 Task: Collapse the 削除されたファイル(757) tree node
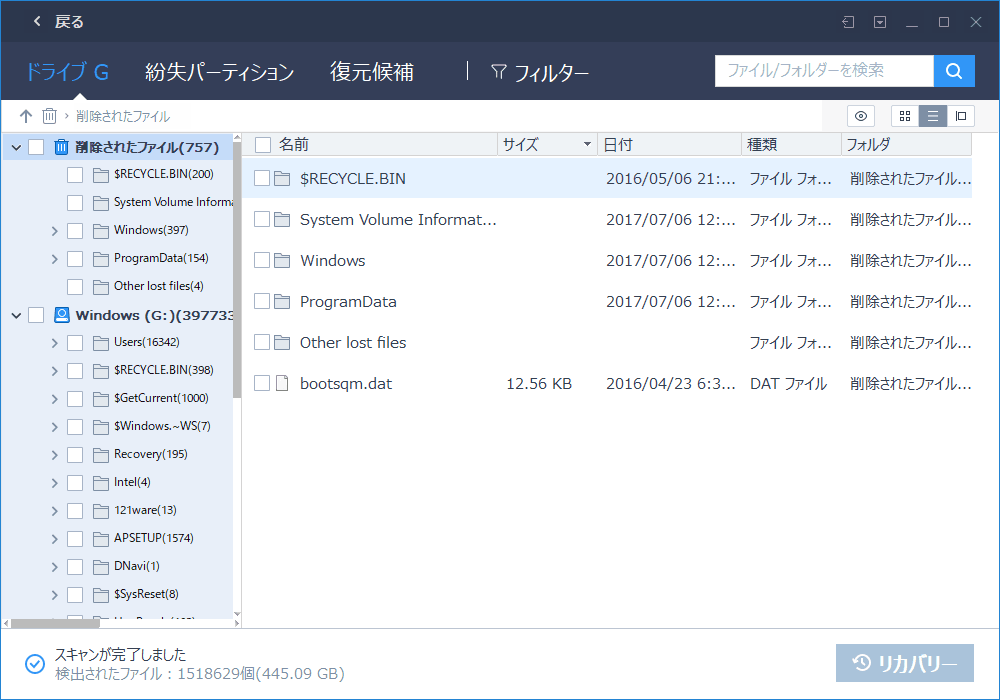pos(16,148)
